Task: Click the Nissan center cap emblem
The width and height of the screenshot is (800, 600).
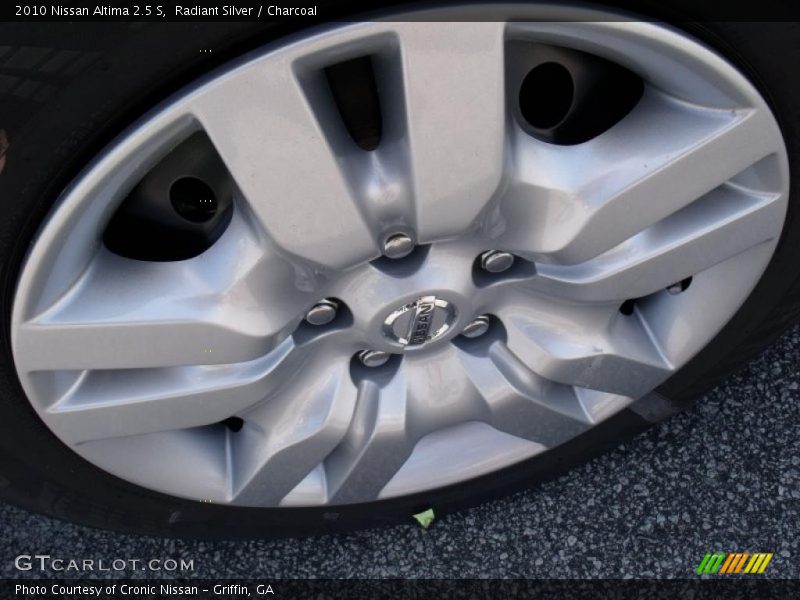Action: (x=419, y=321)
